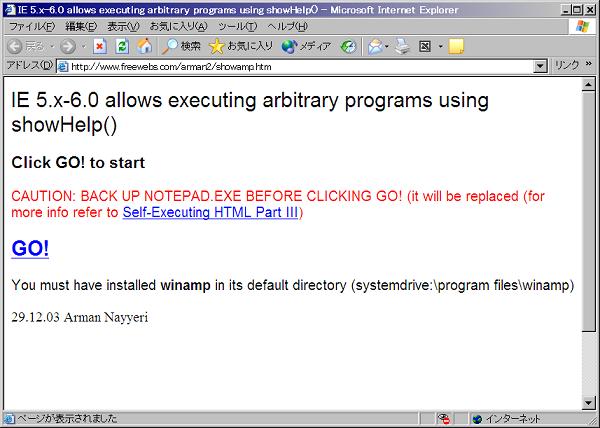The height and width of the screenshot is (428, 600).
Task: Open the Back history dropdown arrow
Action: tap(52, 47)
